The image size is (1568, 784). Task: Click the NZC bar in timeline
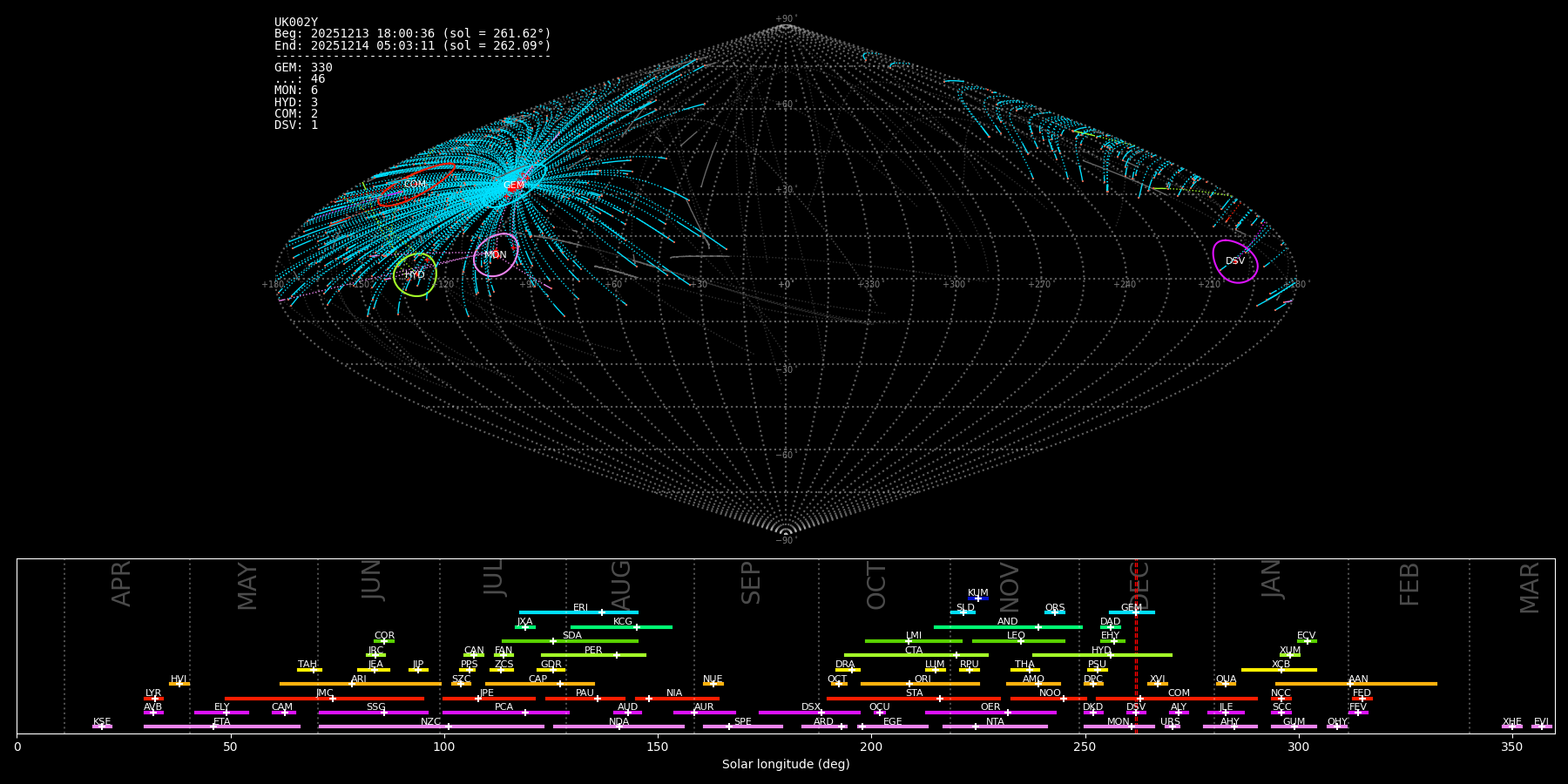(x=431, y=727)
